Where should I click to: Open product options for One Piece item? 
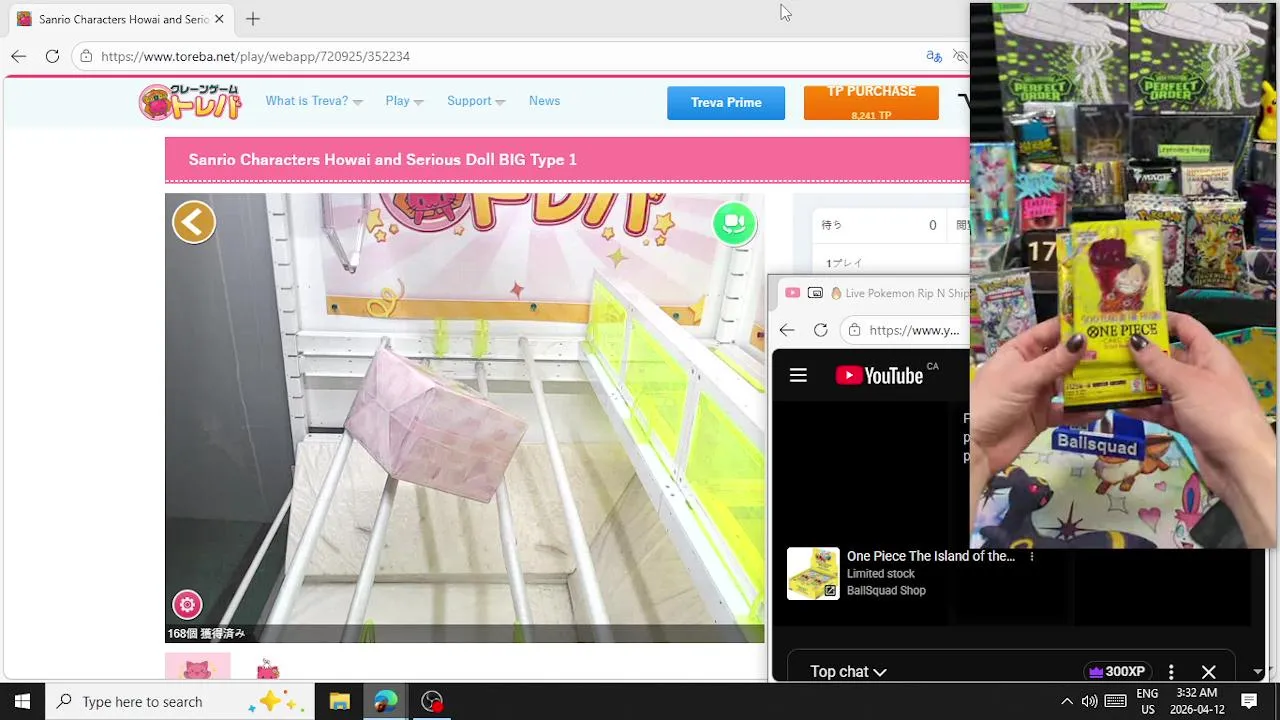[x=1032, y=557]
